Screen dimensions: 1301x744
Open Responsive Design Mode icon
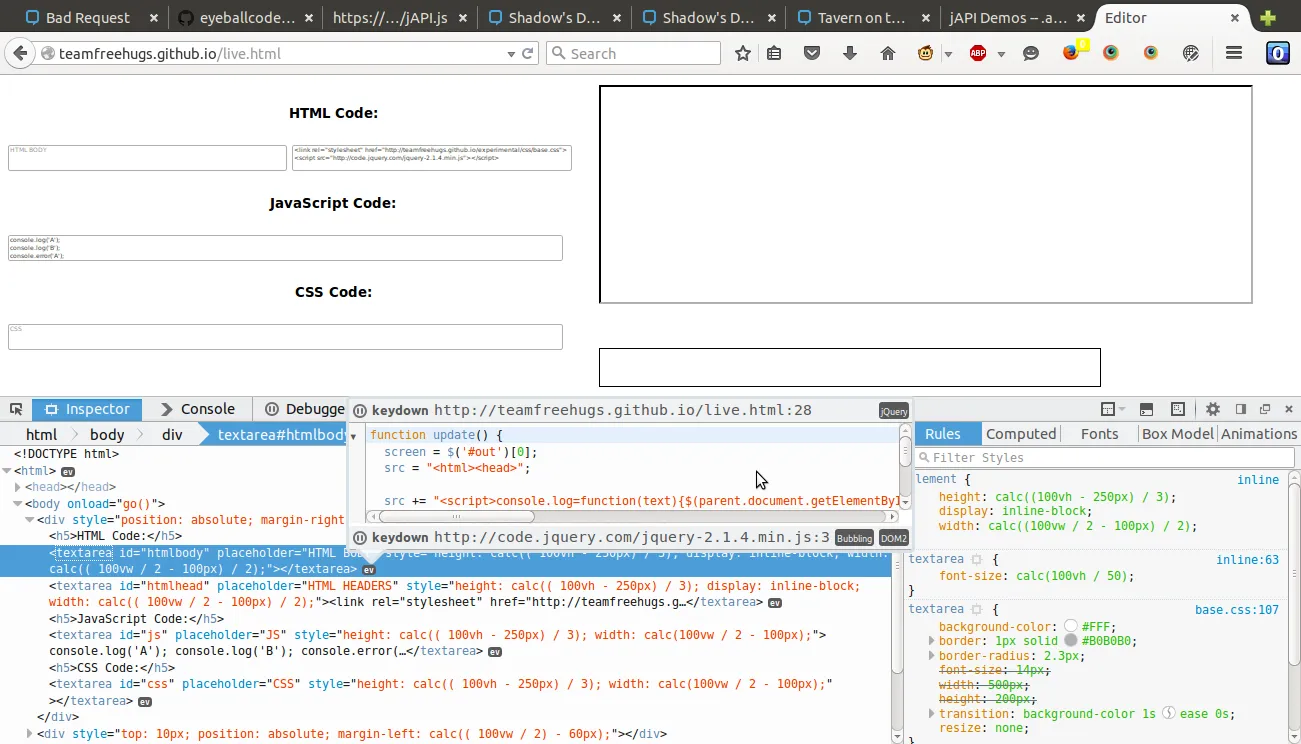coord(1178,409)
